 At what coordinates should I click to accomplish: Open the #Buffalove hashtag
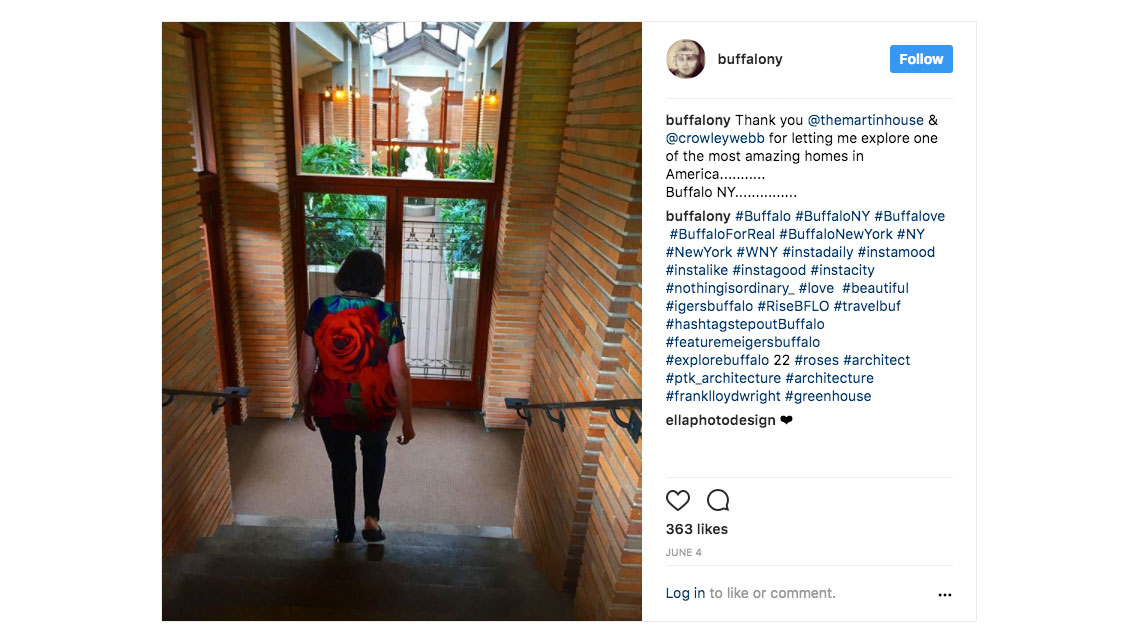(x=910, y=216)
